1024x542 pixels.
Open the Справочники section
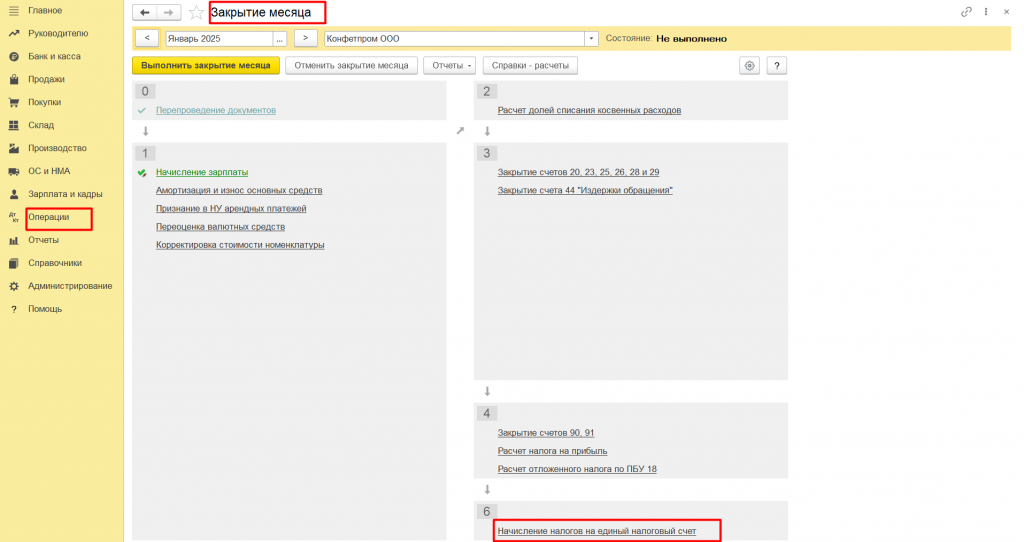pos(55,263)
